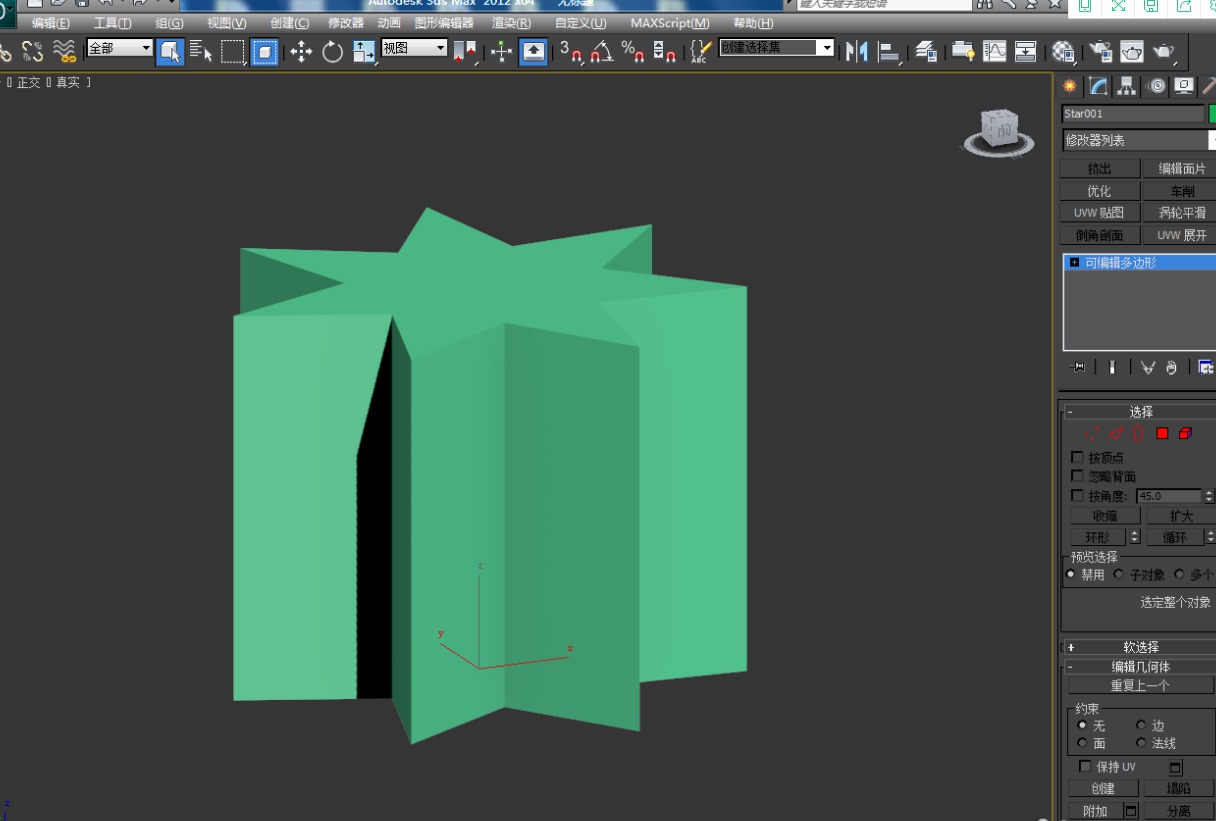
Task: Open the 组(G) menu
Action: click(169, 23)
